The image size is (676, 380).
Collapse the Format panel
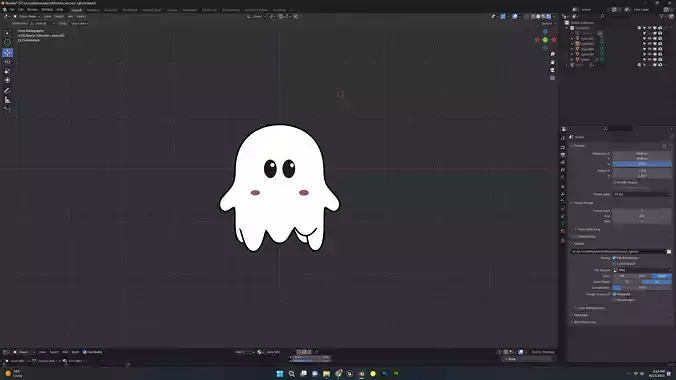pyautogui.click(x=579, y=146)
